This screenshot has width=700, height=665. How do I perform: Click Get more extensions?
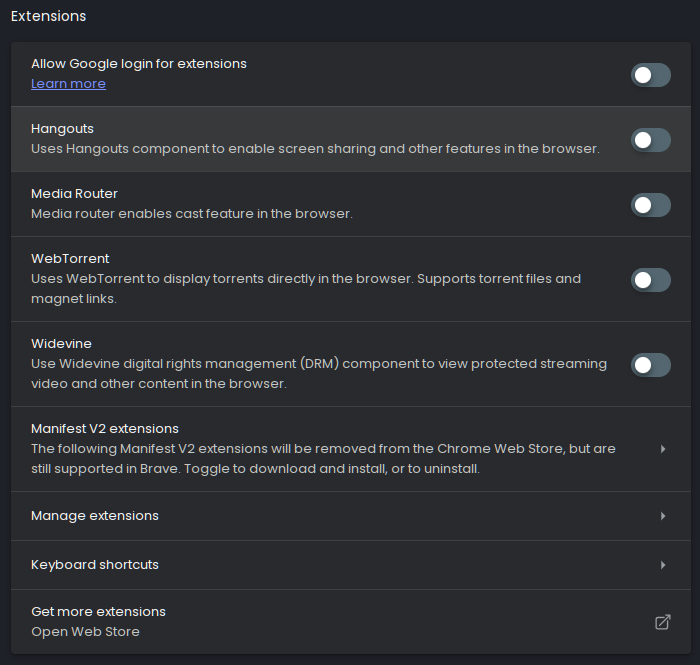click(x=98, y=611)
